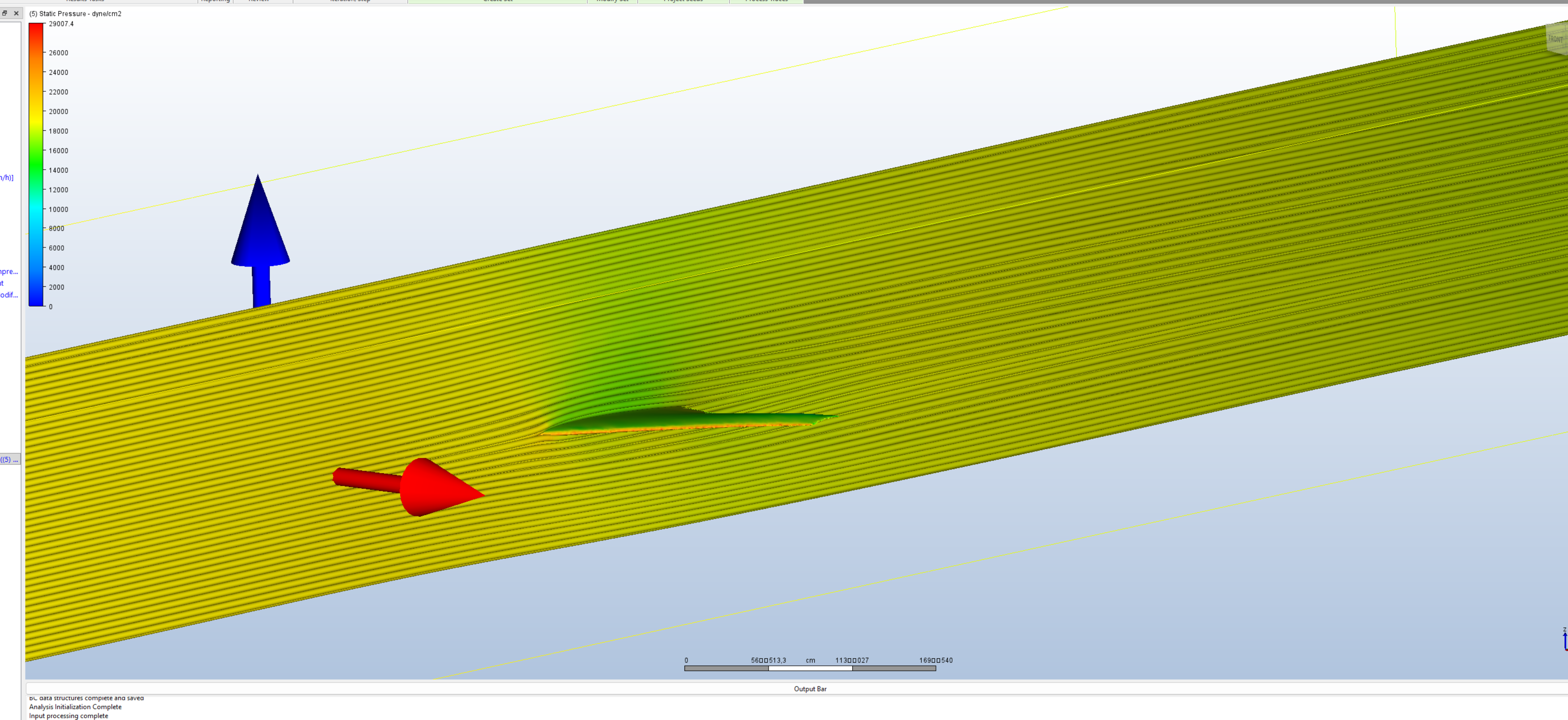1568x720 pixels.
Task: Click the Static Pressure legend title
Action: 76,13
